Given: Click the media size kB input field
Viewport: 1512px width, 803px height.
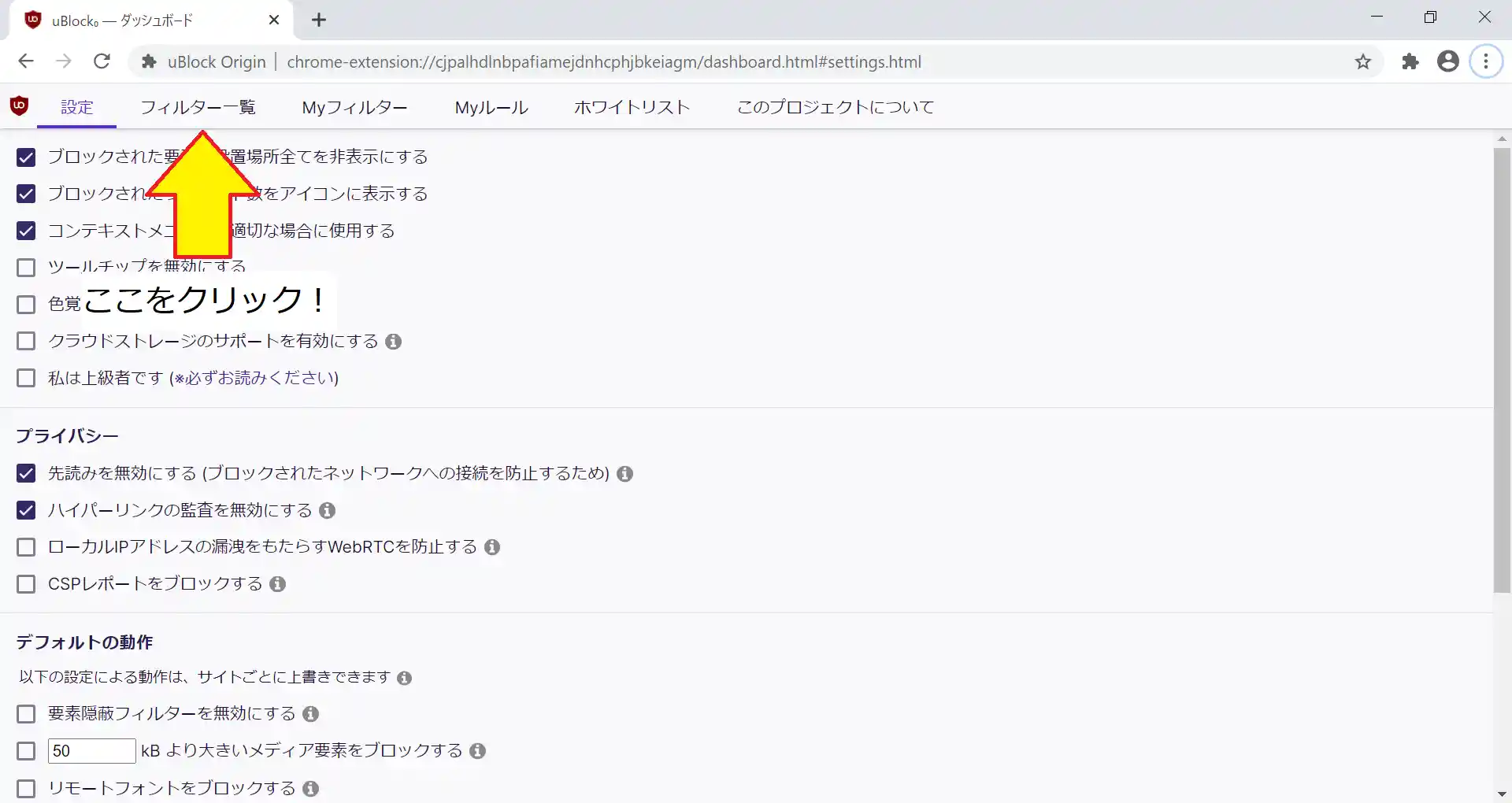Looking at the screenshot, I should click(91, 751).
